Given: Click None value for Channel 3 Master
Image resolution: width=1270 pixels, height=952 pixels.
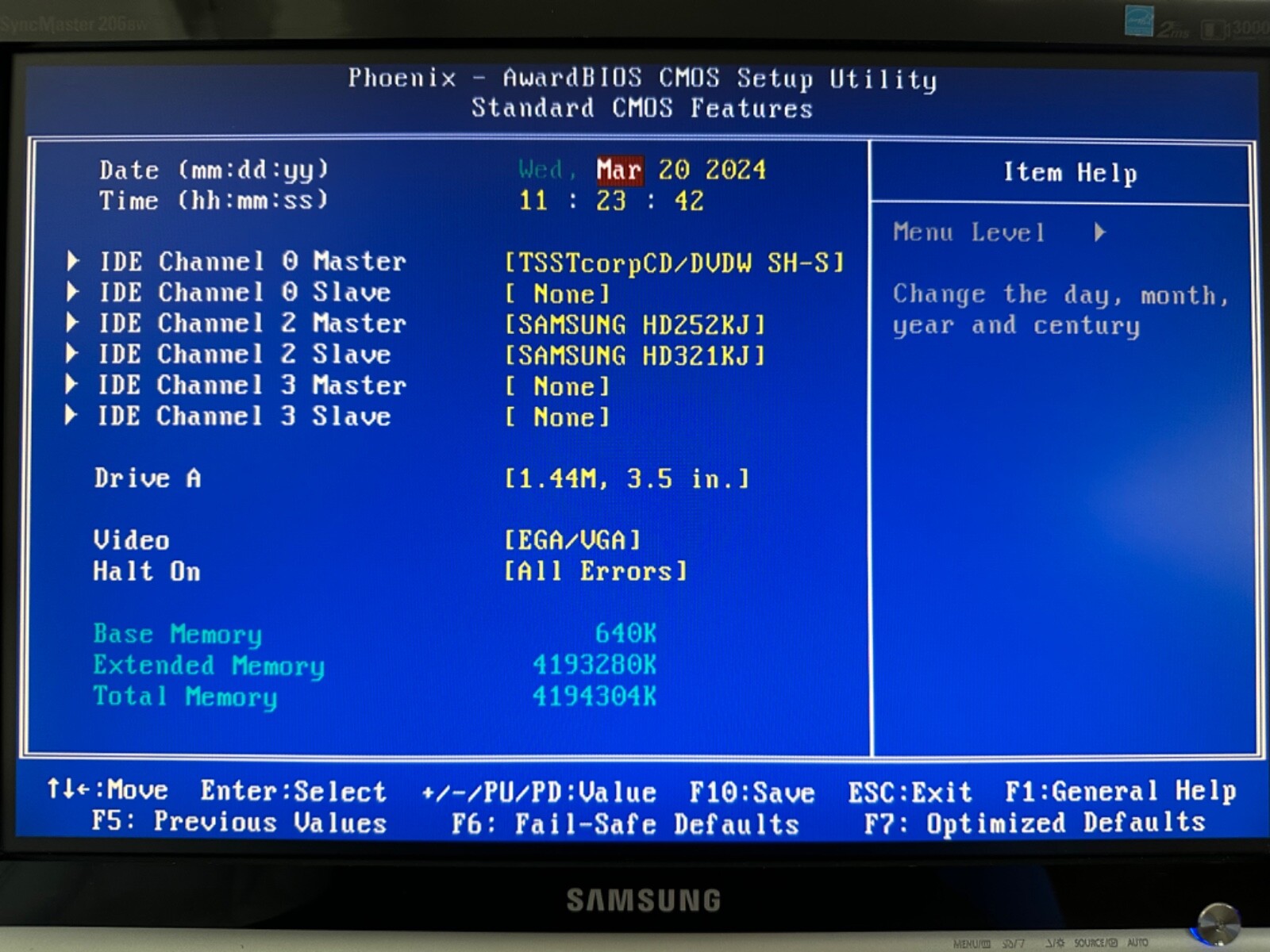Looking at the screenshot, I should [558, 386].
